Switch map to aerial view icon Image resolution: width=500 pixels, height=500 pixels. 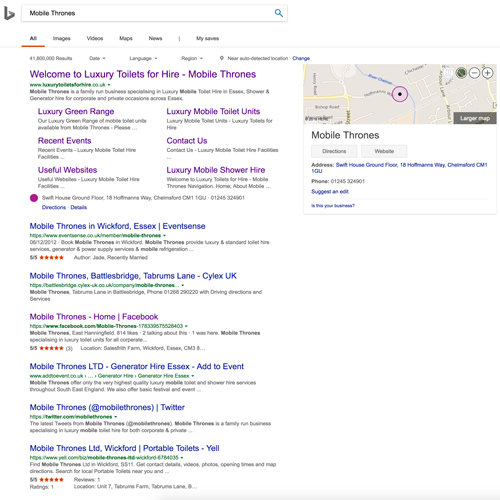tap(461, 73)
